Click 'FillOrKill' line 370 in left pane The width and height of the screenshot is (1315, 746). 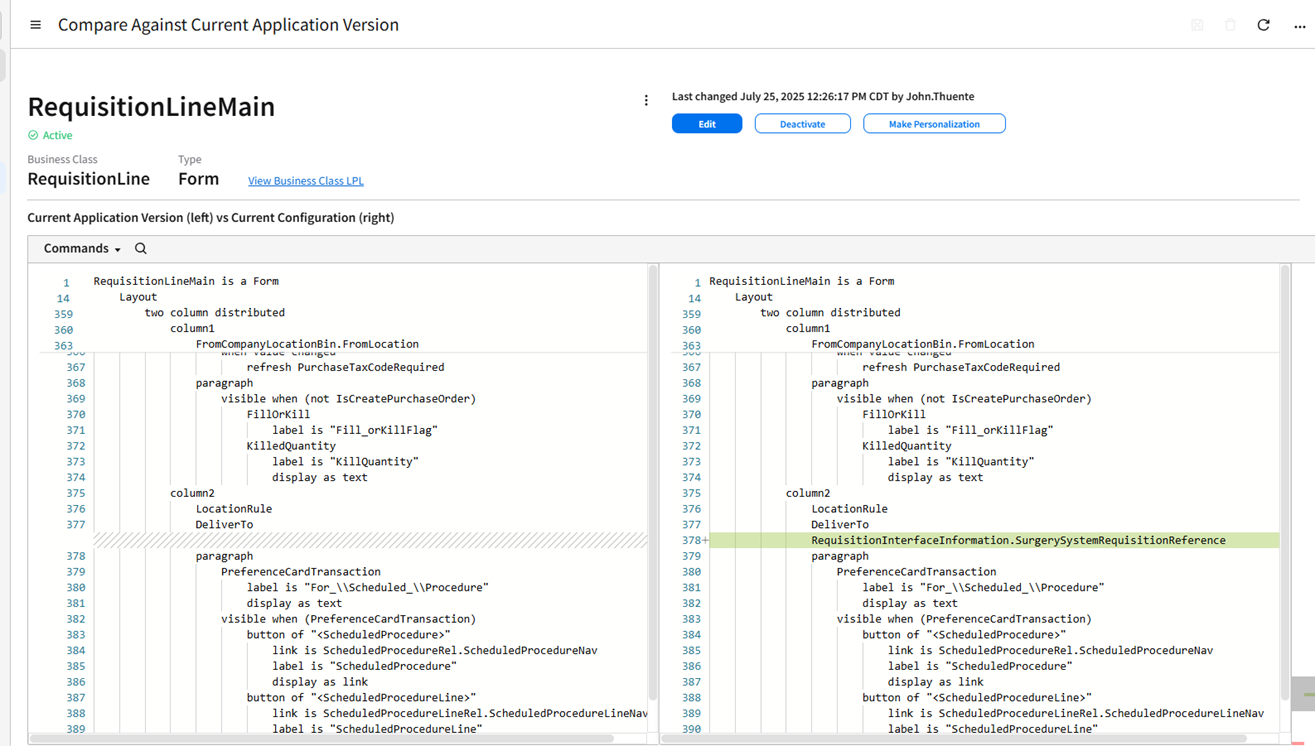tap(278, 414)
